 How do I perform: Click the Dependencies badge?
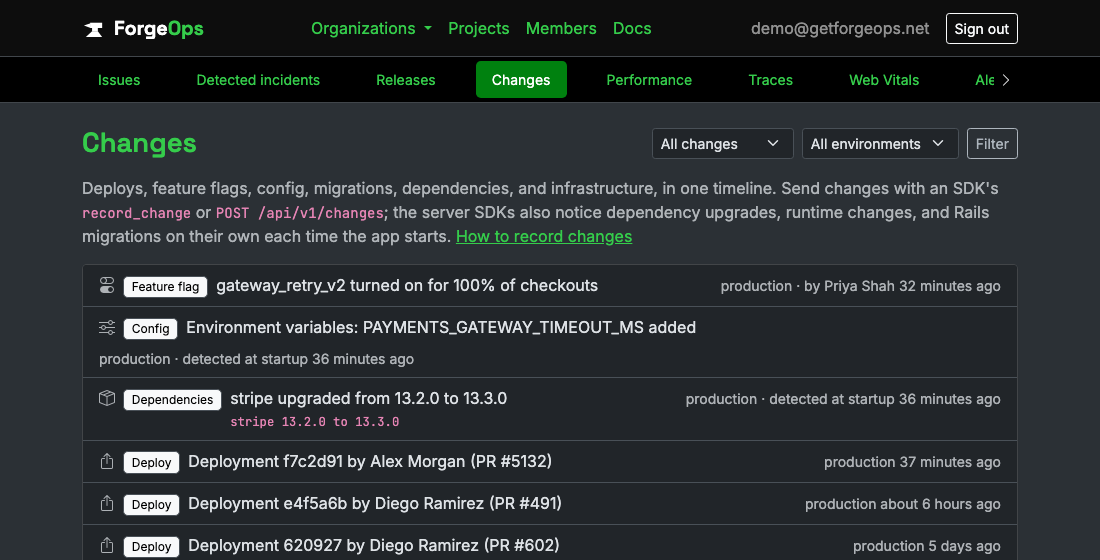tap(172, 399)
